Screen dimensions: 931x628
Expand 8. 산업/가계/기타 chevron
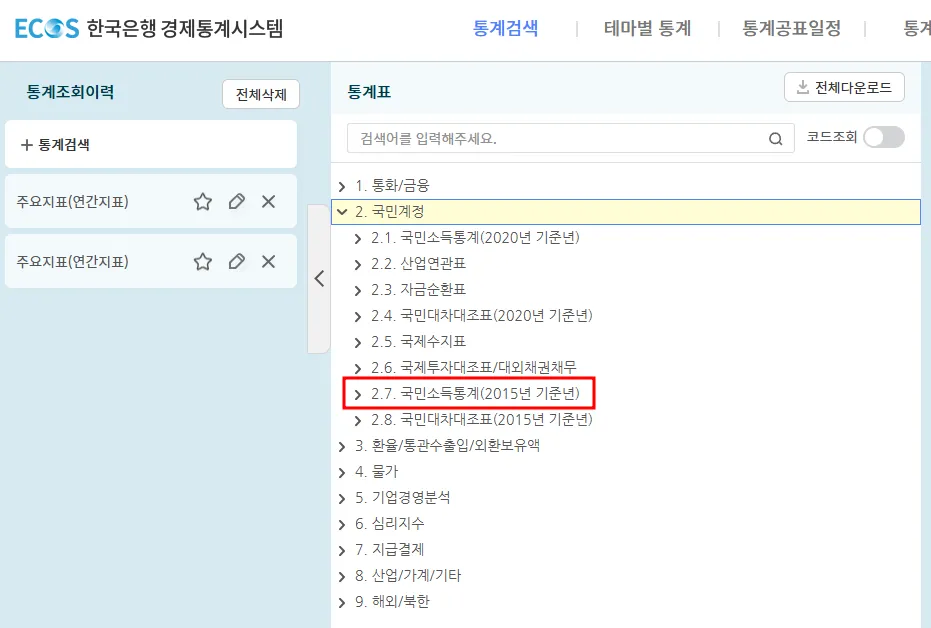click(x=341, y=576)
